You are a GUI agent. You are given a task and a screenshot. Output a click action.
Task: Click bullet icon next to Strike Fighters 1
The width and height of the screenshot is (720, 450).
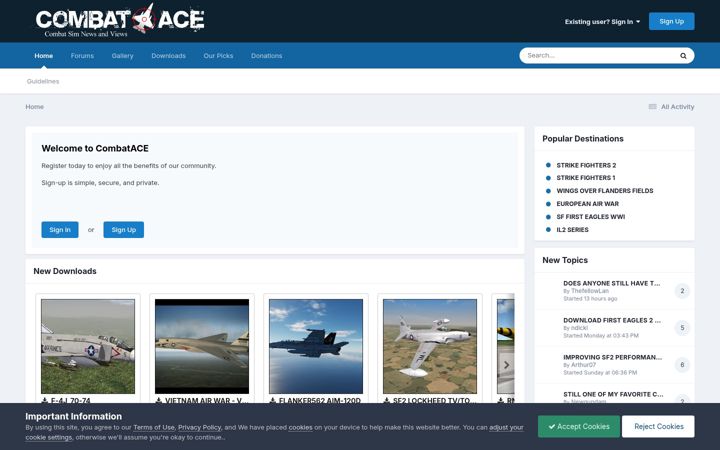(548, 178)
